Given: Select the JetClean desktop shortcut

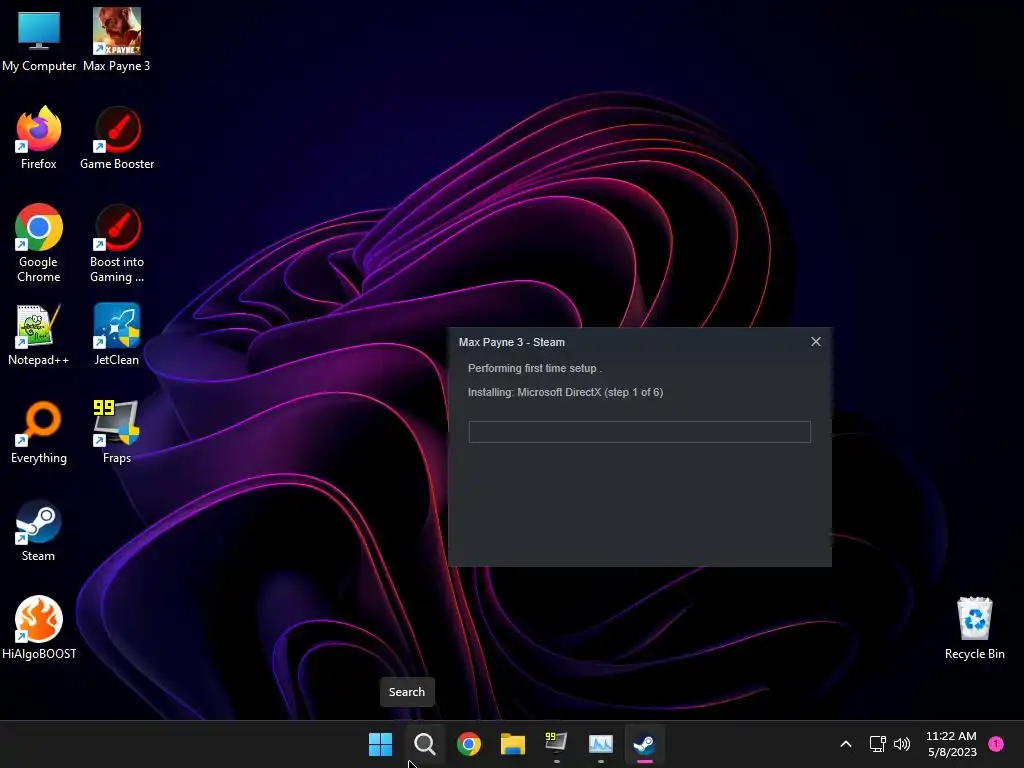Looking at the screenshot, I should point(117,334).
